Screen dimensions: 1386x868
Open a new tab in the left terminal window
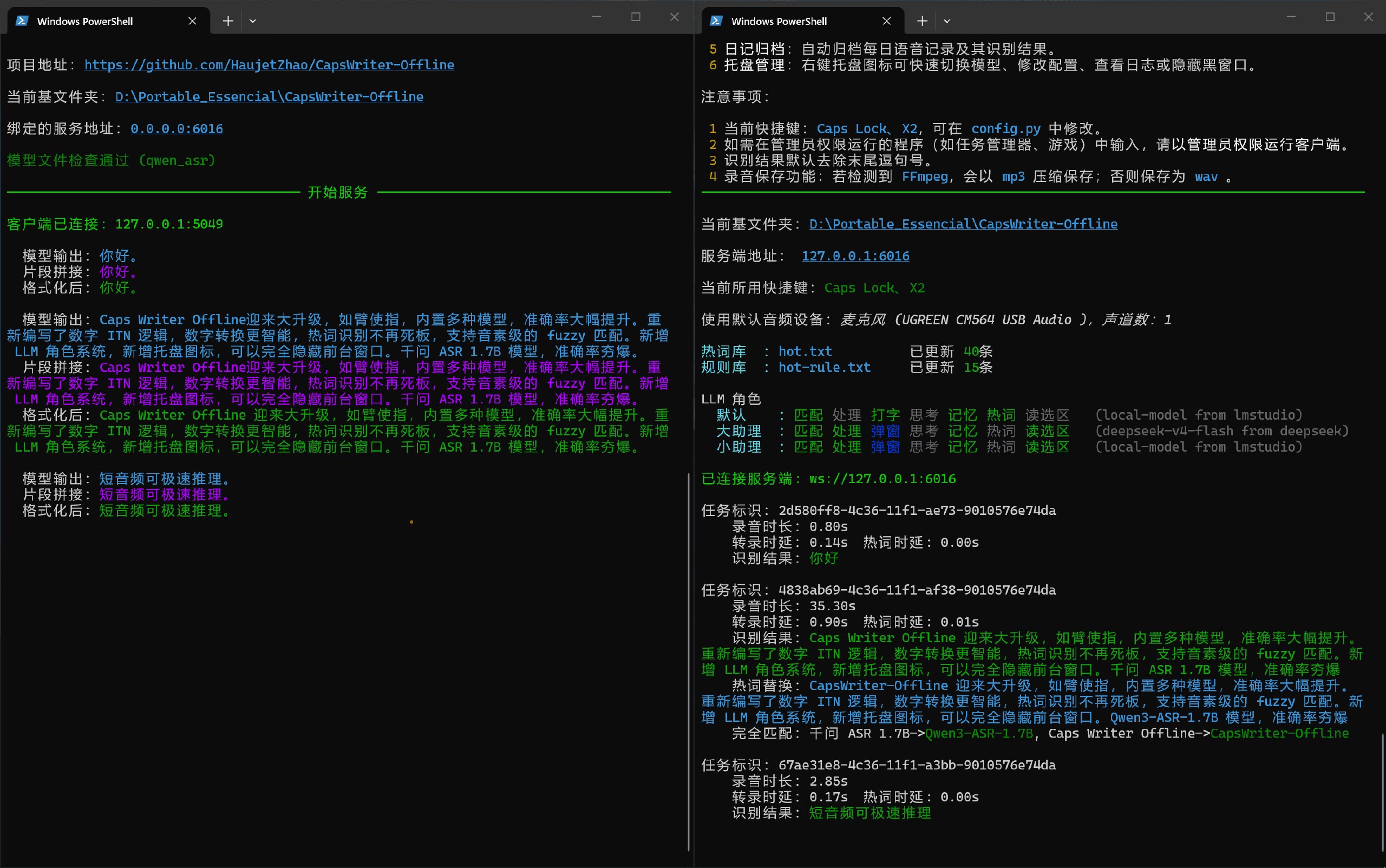228,21
